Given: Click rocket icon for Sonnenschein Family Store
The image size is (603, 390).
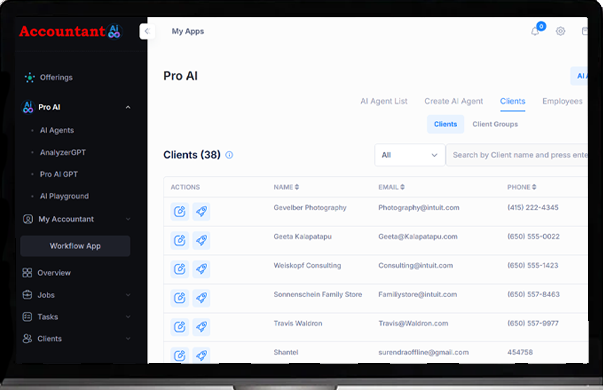Looking at the screenshot, I should 202,298.
